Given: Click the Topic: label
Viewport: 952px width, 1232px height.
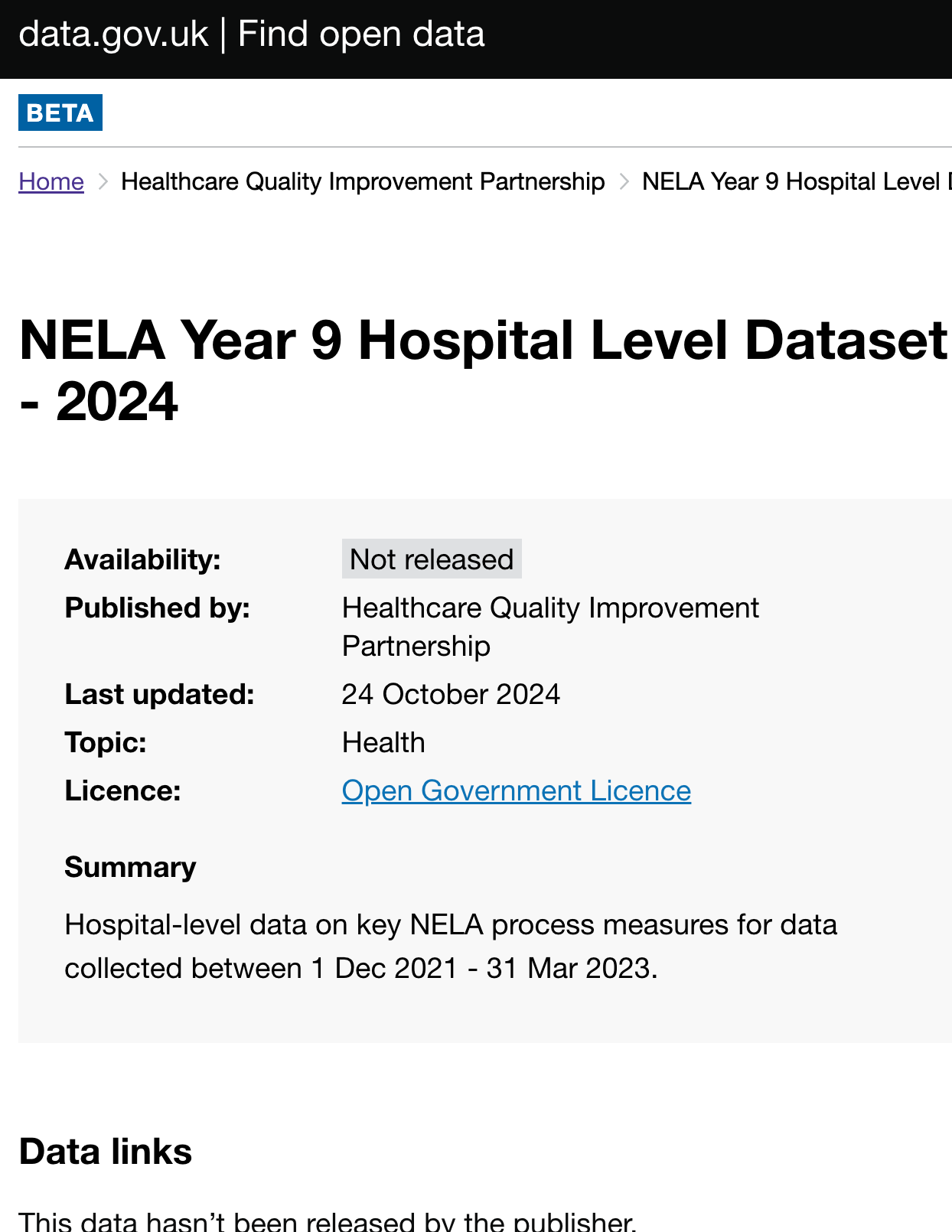Looking at the screenshot, I should tap(106, 742).
